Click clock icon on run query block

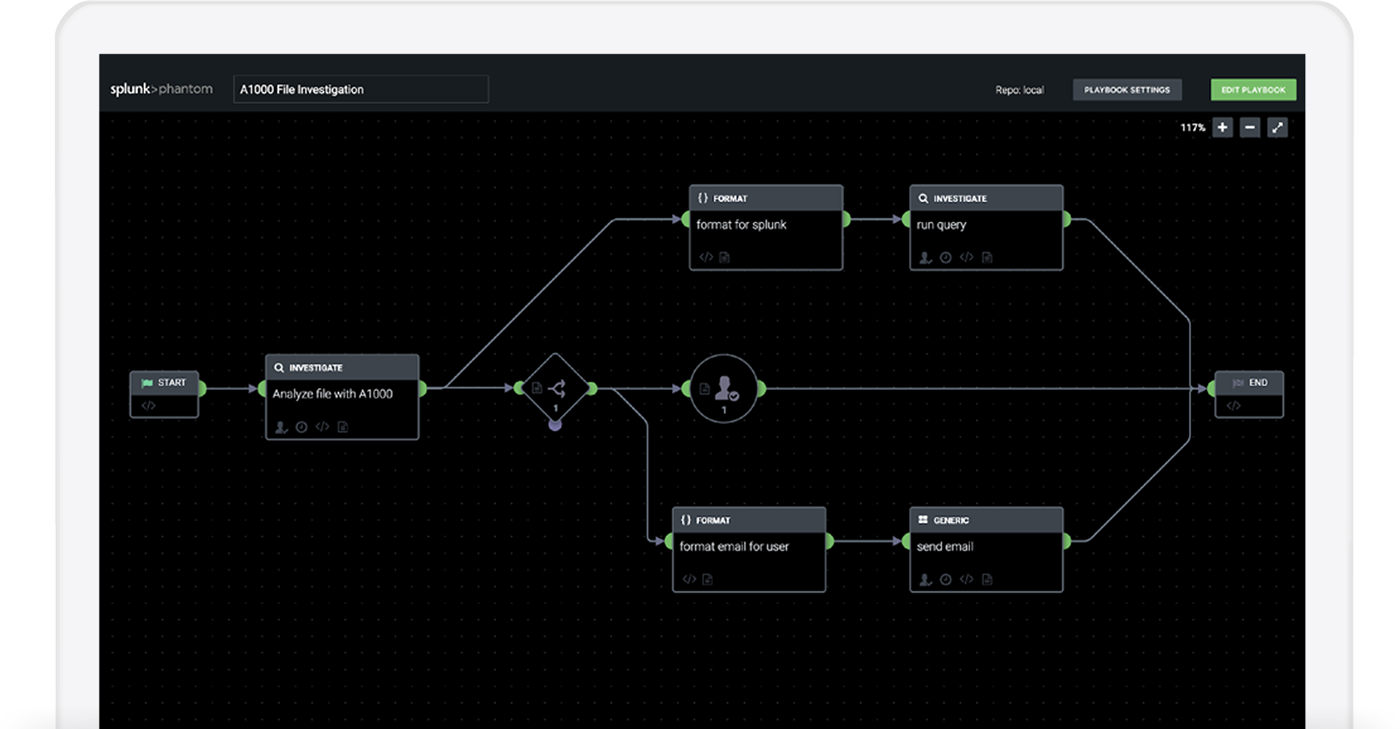(946, 257)
